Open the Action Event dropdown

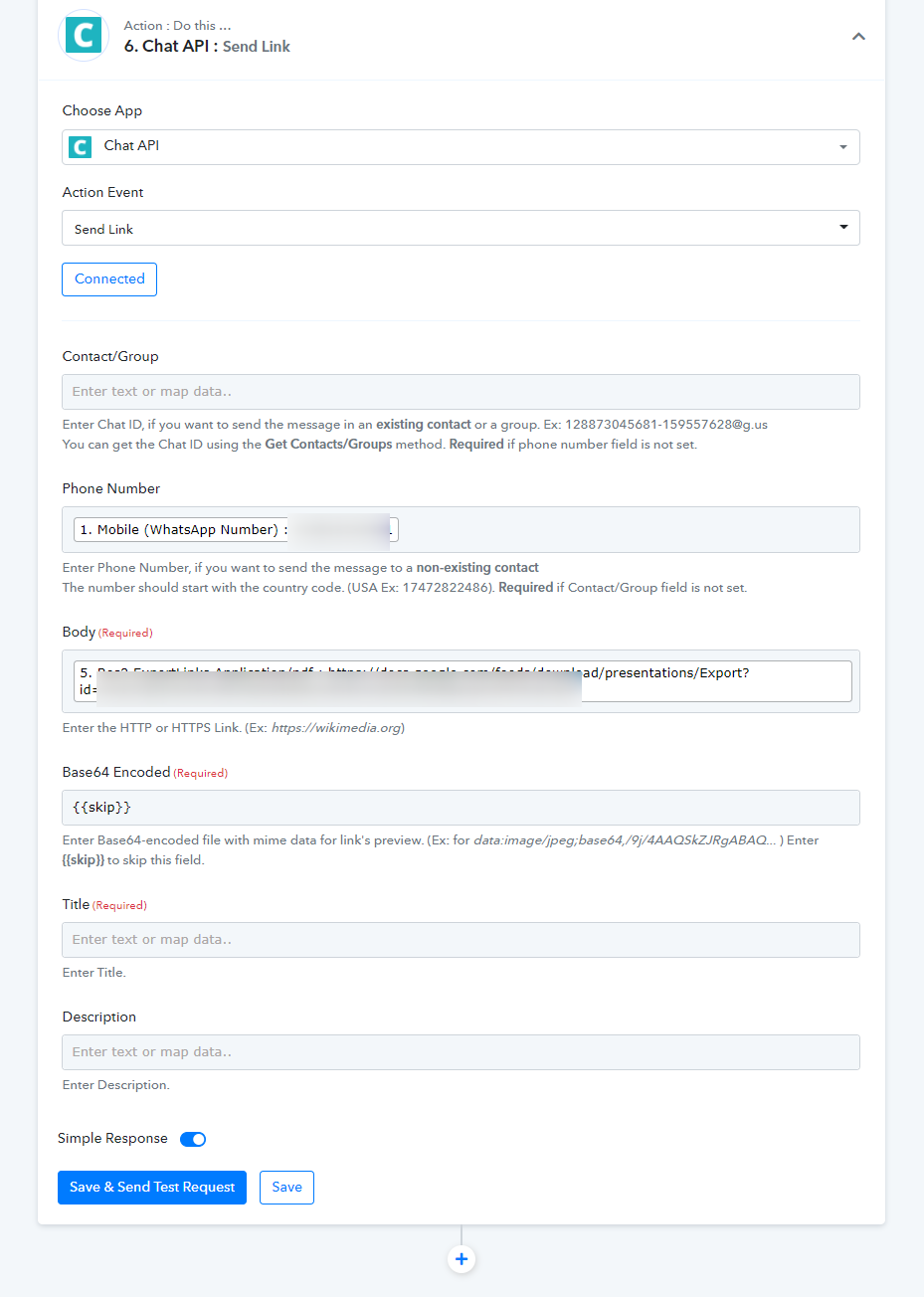461,228
